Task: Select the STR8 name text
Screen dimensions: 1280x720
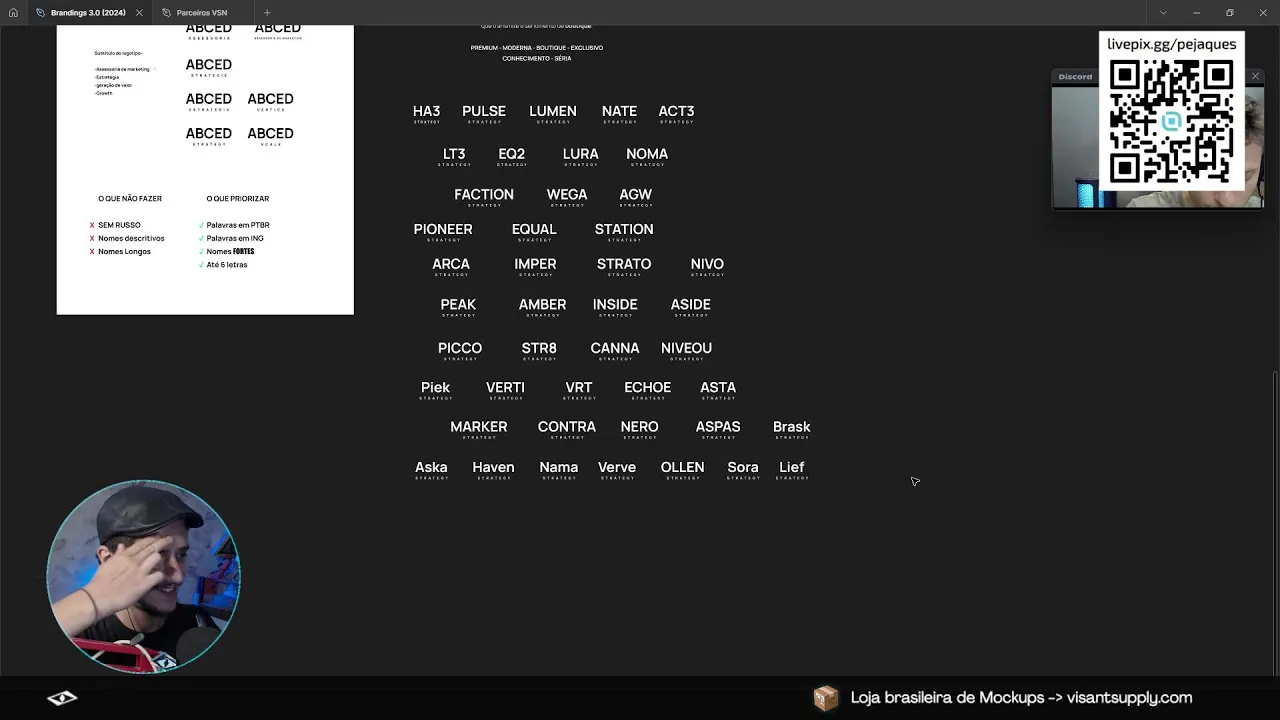Action: (539, 348)
